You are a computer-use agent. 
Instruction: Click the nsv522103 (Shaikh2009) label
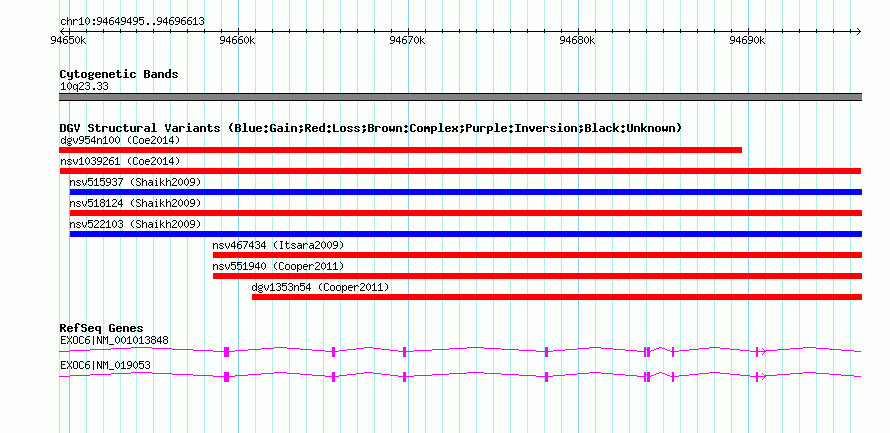[135, 224]
